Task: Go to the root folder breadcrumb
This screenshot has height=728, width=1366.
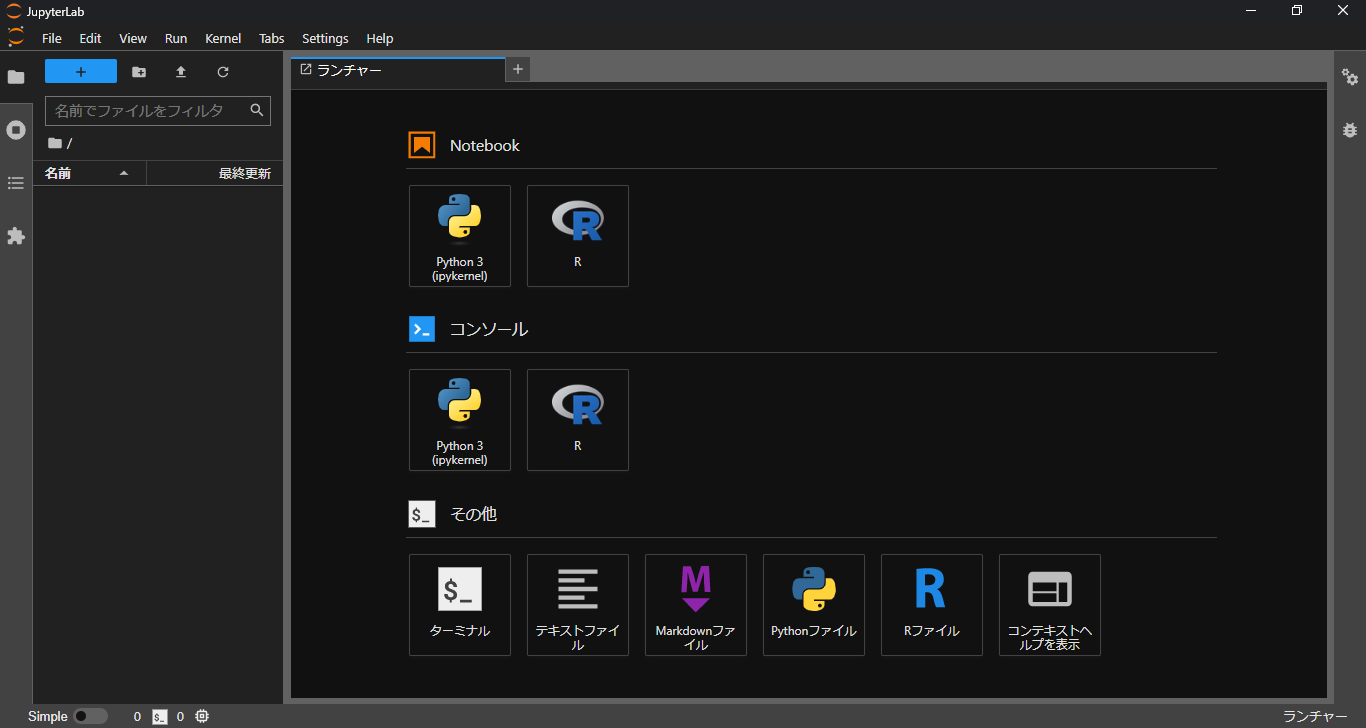Action: [55, 143]
